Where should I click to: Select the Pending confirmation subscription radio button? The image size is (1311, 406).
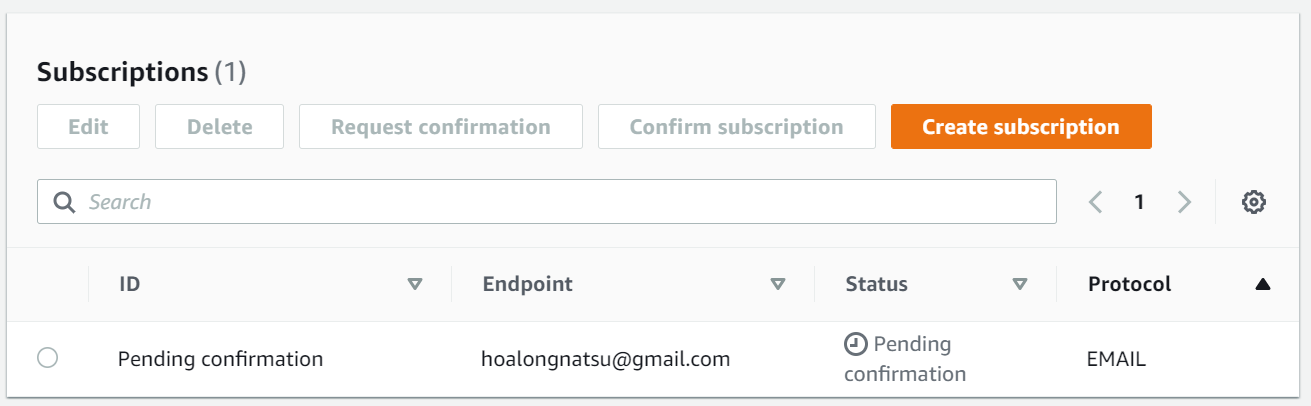47,358
